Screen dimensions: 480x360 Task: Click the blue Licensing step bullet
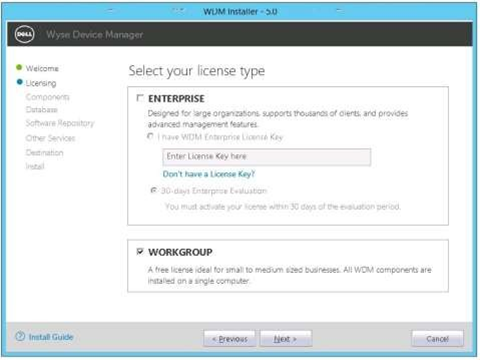point(19,82)
